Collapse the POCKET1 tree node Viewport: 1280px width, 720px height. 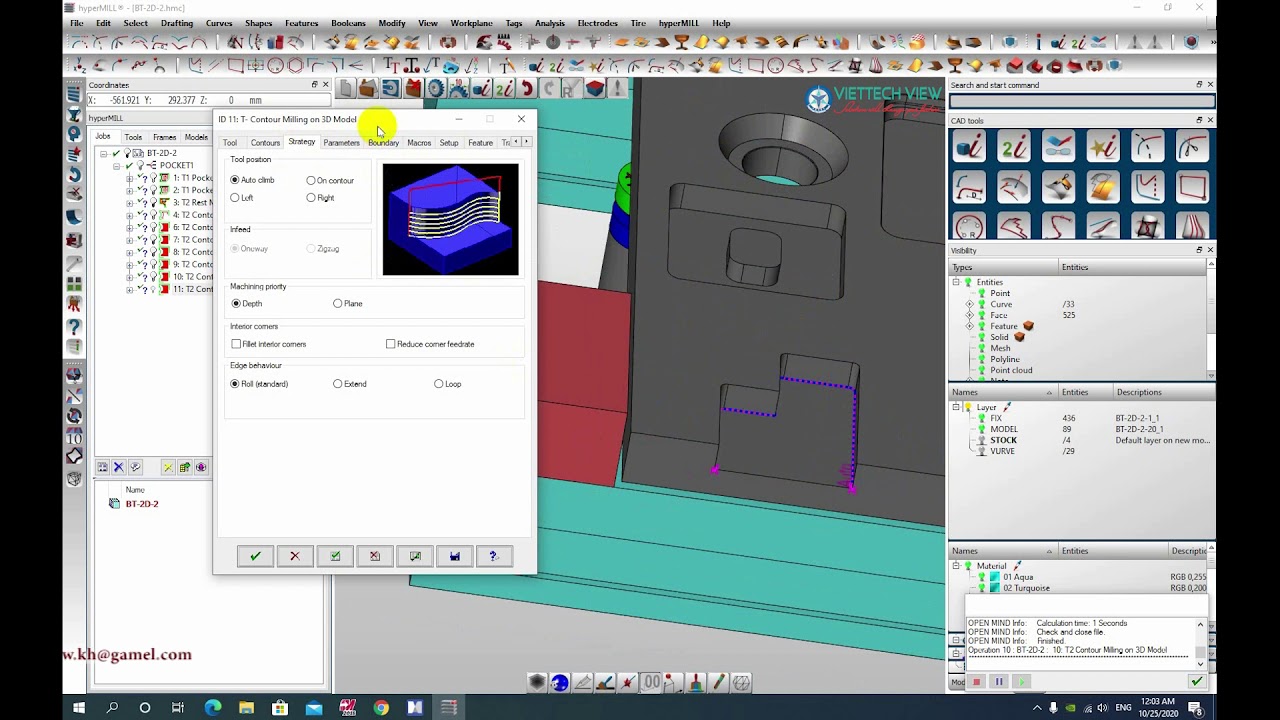pyautogui.click(x=117, y=166)
